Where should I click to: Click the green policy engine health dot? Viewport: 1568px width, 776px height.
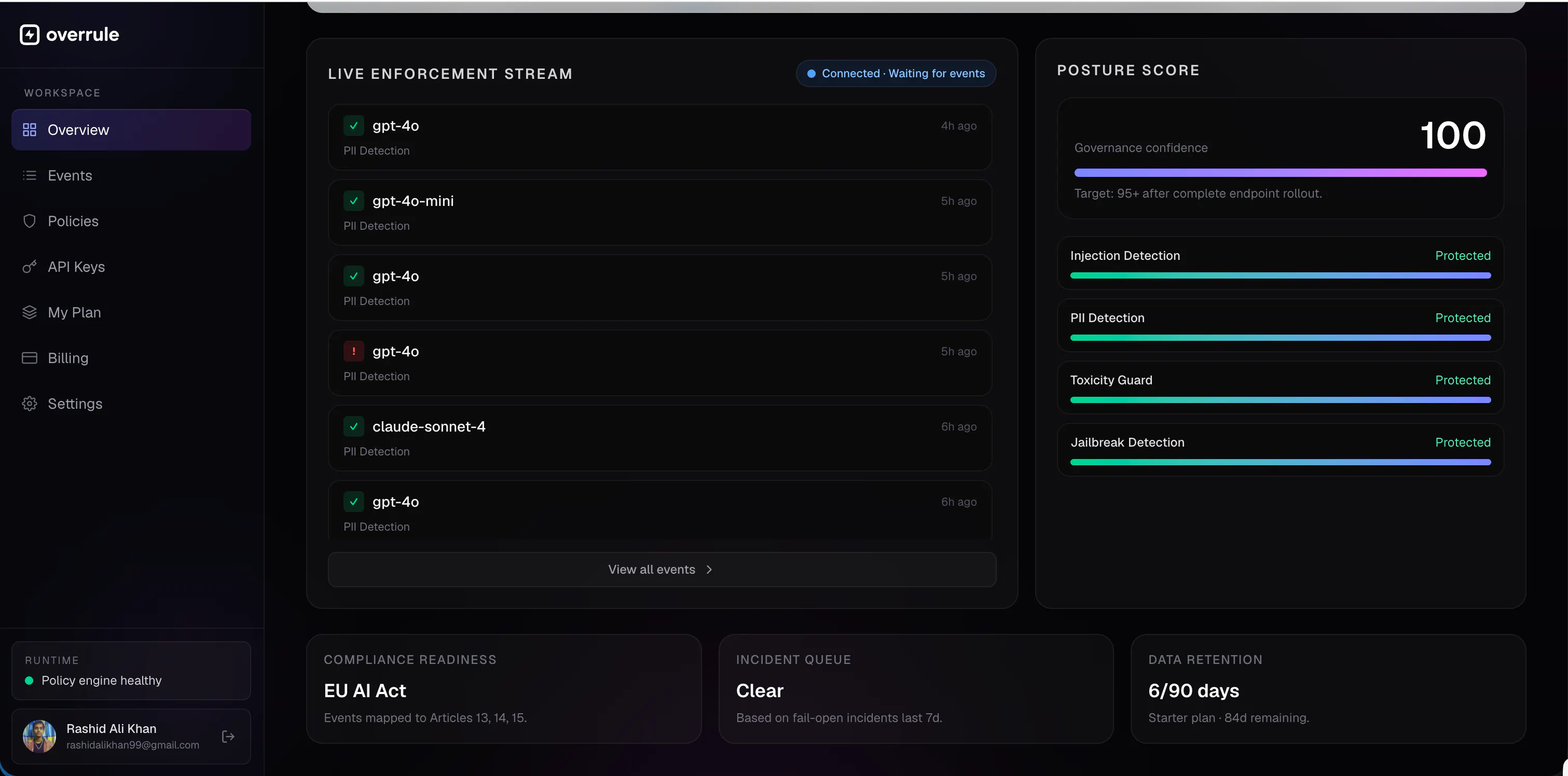29,681
